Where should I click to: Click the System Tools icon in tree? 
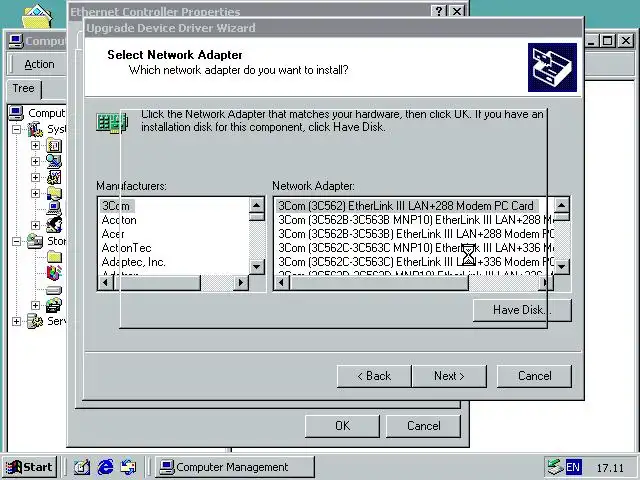click(x=35, y=129)
